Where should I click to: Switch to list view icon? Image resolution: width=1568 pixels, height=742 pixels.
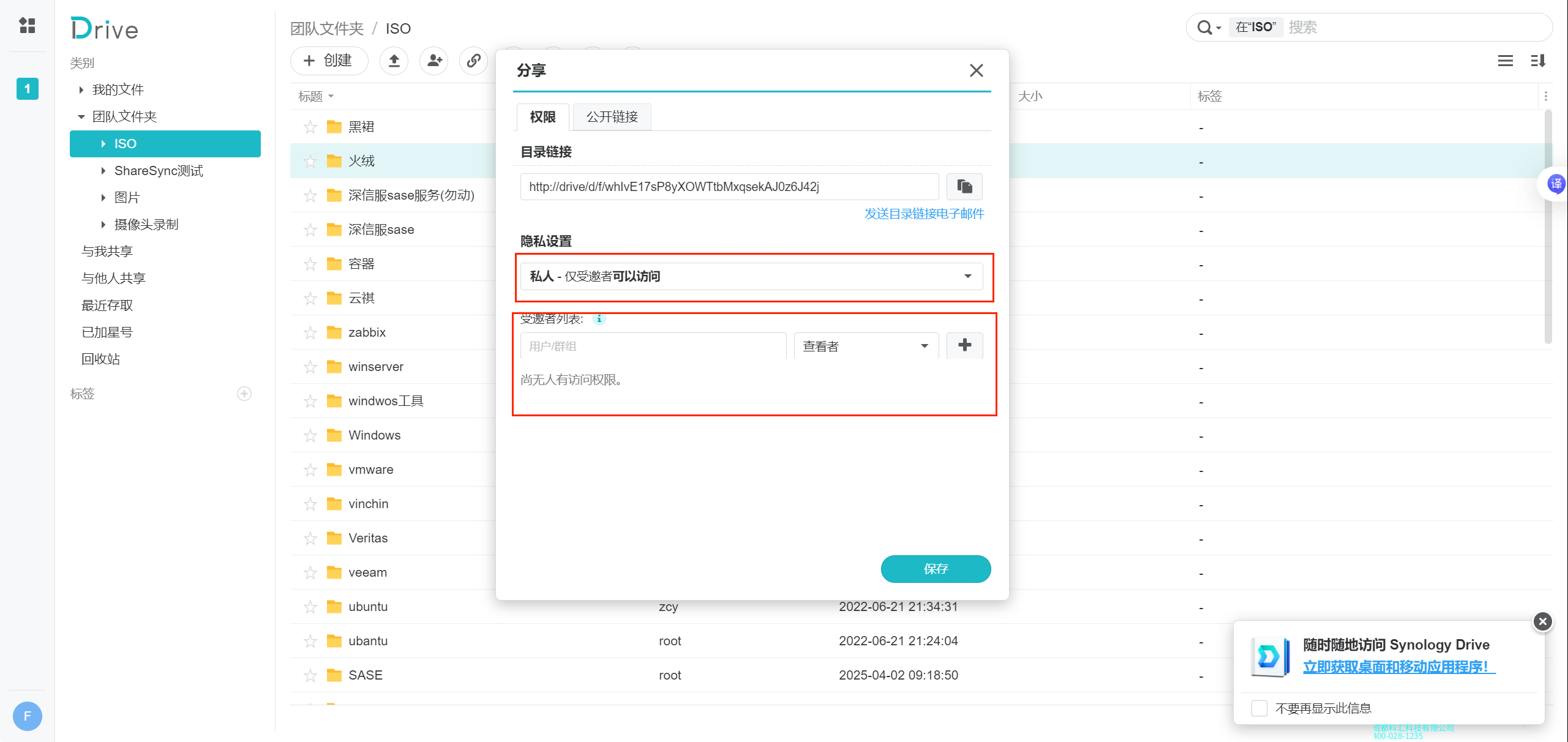point(1505,61)
